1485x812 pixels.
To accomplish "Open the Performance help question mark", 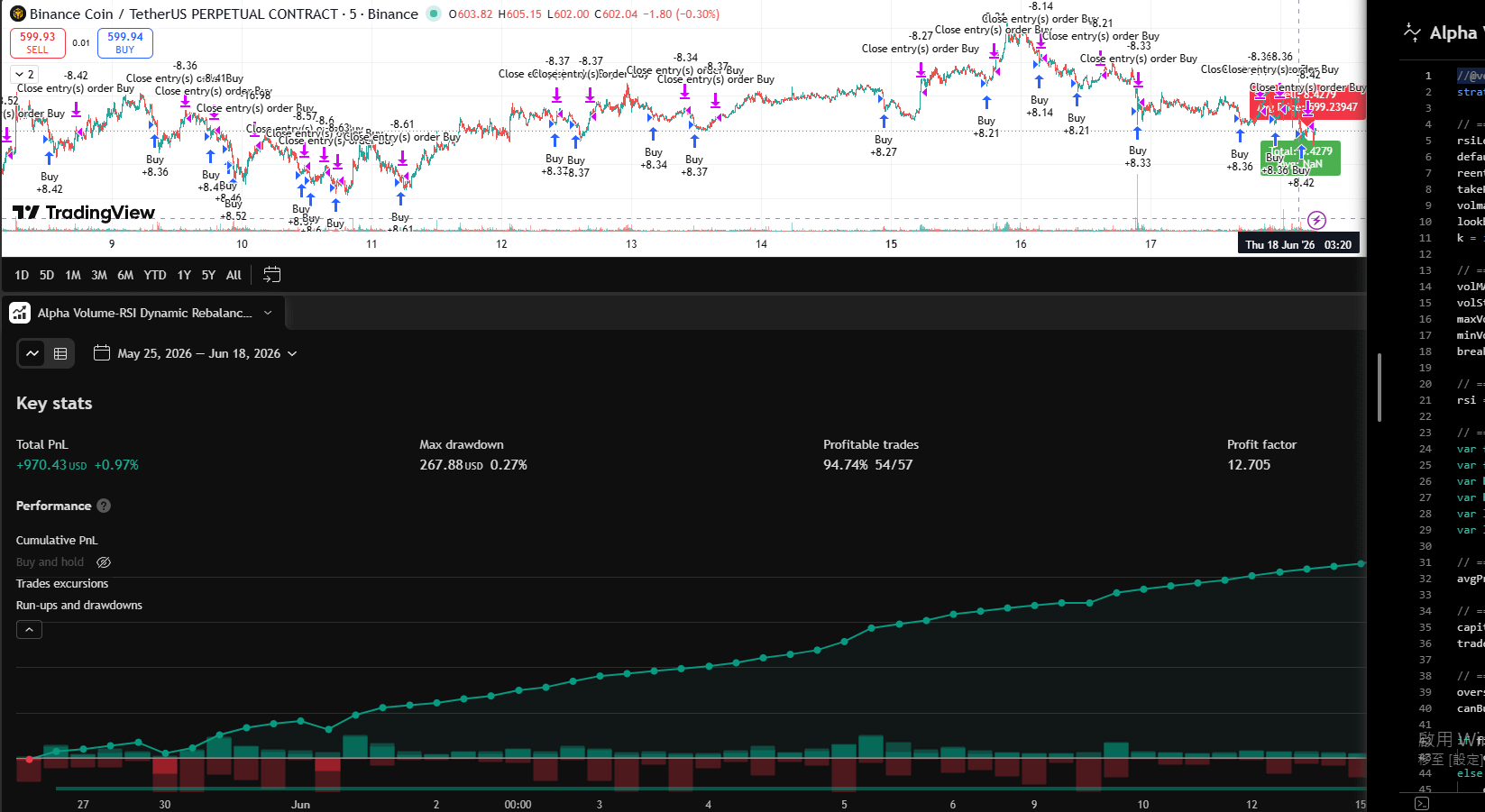I will 104,506.
